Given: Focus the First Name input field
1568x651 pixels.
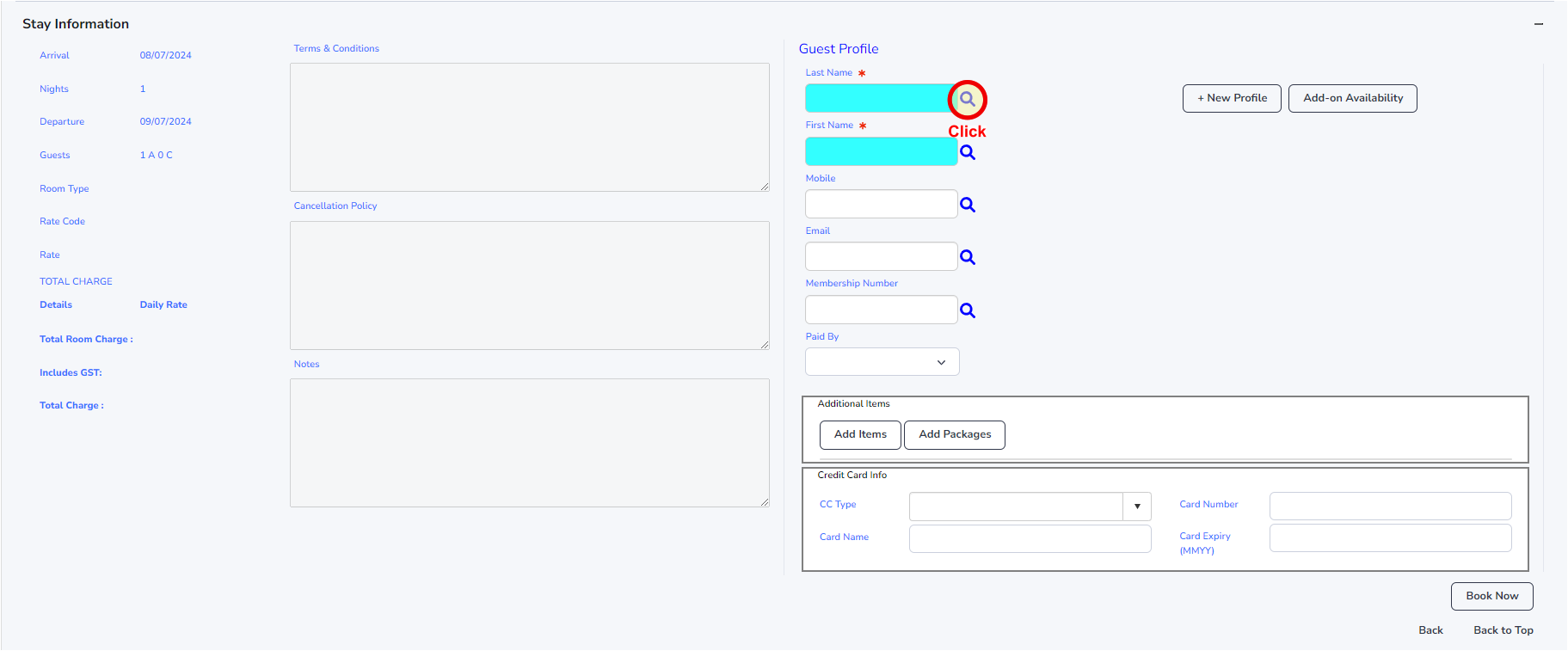Looking at the screenshot, I should click(x=881, y=151).
